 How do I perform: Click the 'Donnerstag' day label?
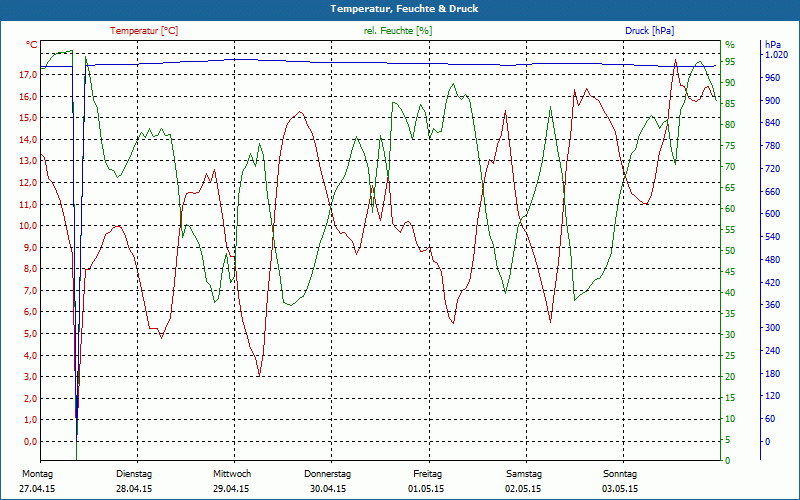click(328, 474)
